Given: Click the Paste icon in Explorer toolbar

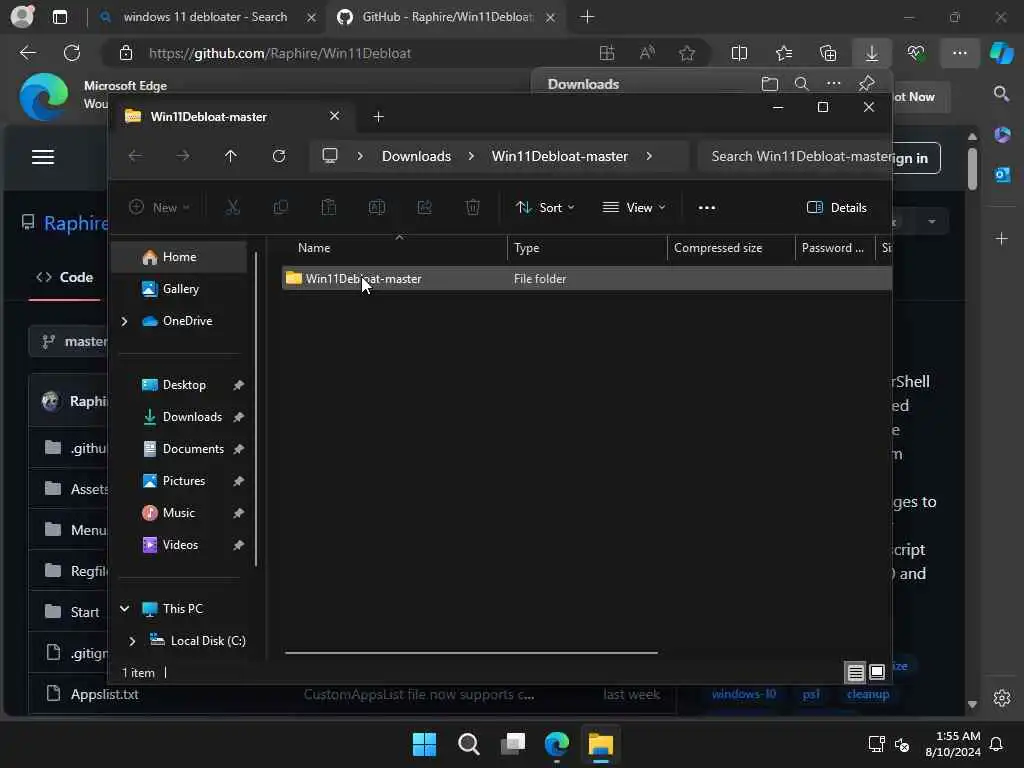Looking at the screenshot, I should click(328, 208).
